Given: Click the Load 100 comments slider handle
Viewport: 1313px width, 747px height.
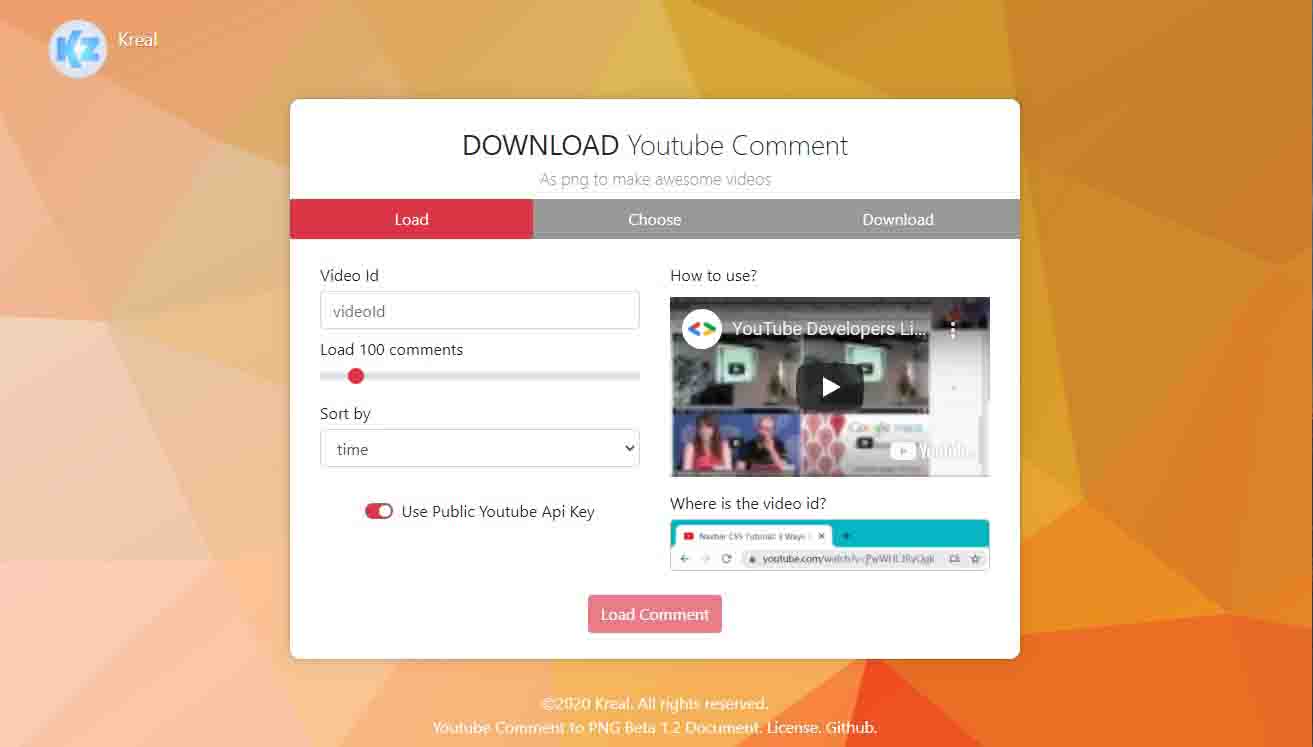Looking at the screenshot, I should [355, 376].
